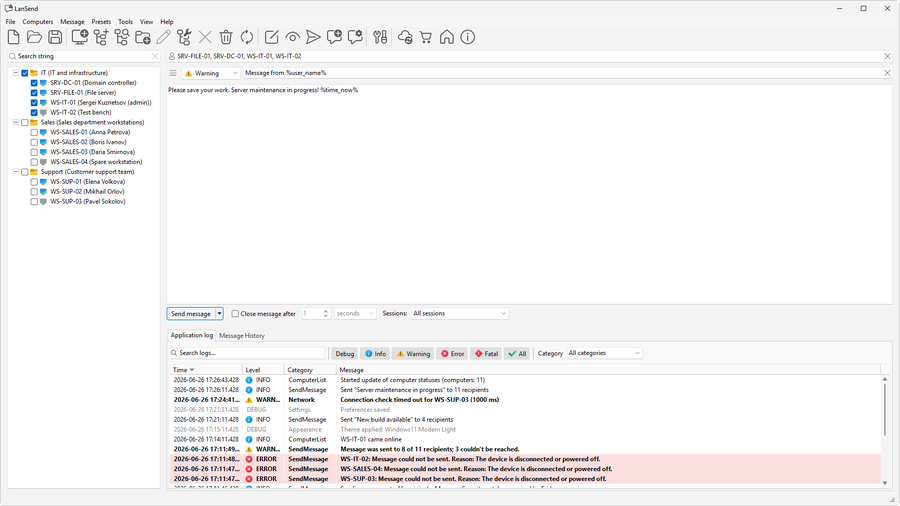This screenshot has height=506, width=900.
Task: Check the Support group checkbox
Action: pos(25,172)
